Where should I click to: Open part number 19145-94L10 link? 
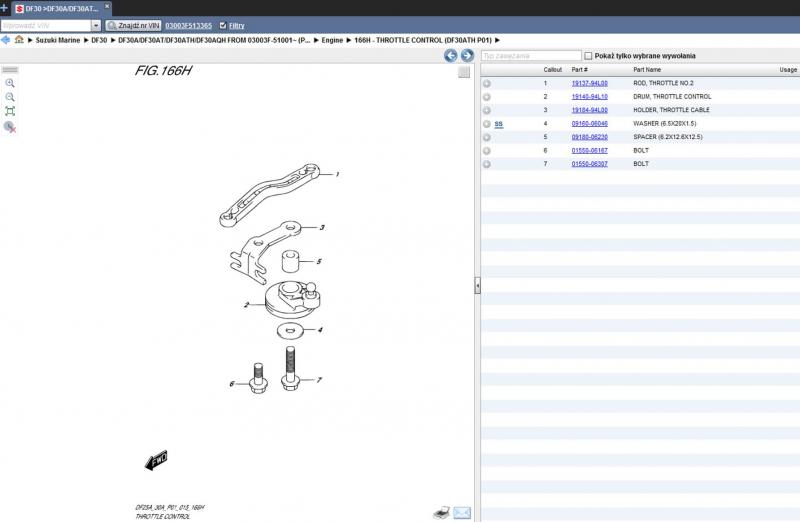(x=589, y=97)
